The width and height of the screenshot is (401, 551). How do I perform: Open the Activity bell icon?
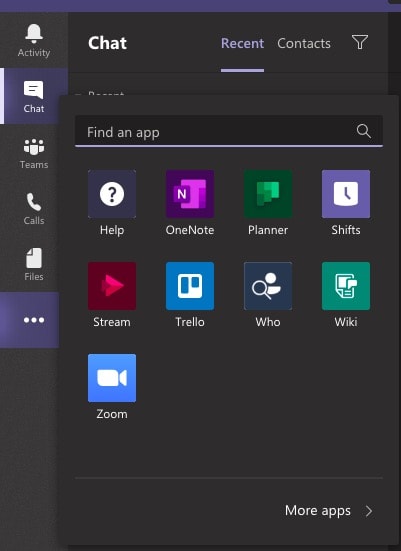(x=34, y=34)
